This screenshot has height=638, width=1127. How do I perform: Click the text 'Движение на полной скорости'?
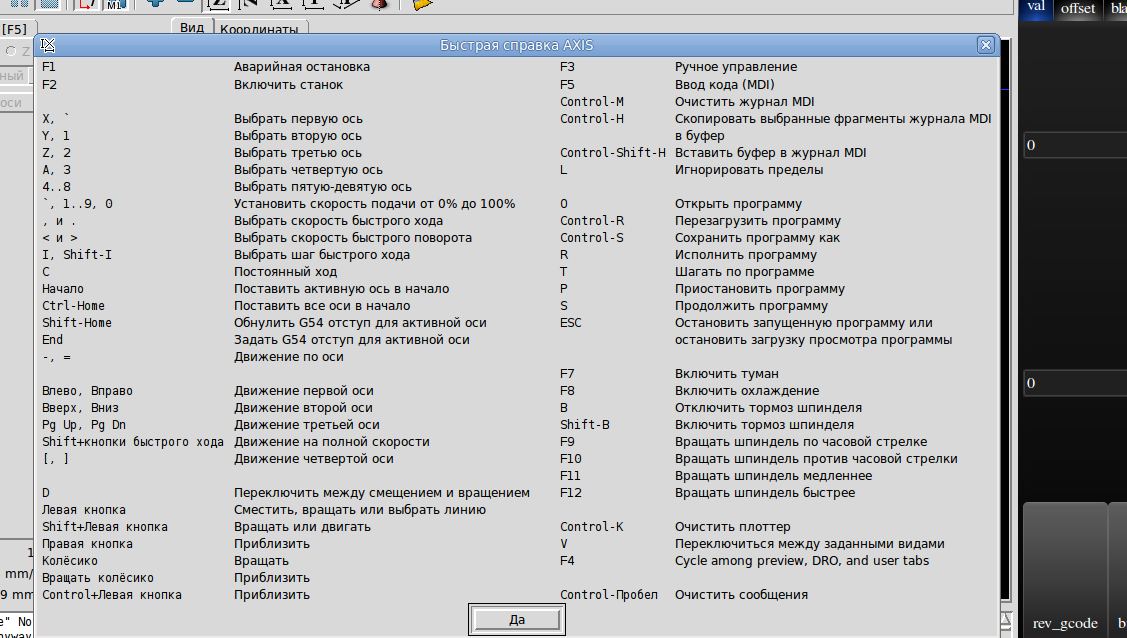click(x=331, y=442)
